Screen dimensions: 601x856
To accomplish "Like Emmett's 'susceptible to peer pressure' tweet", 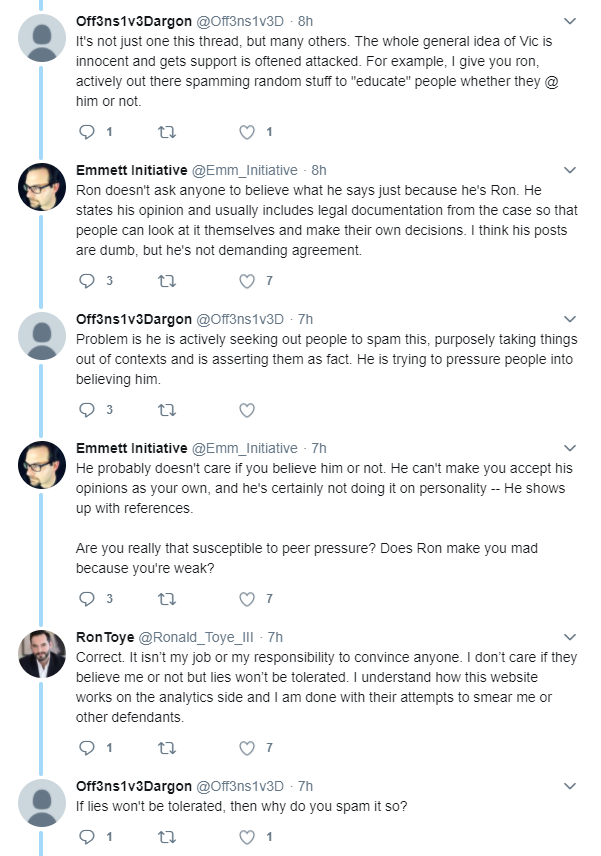I will point(247,599).
